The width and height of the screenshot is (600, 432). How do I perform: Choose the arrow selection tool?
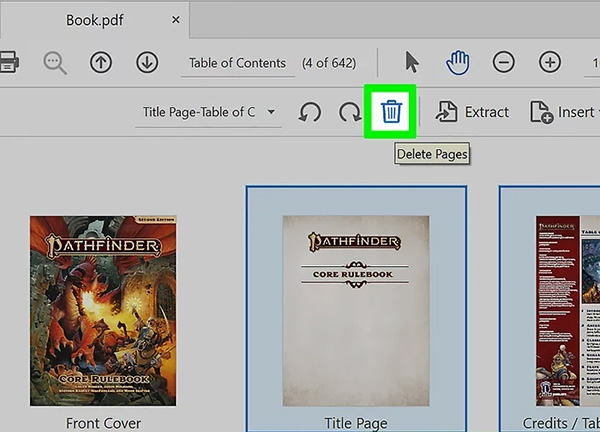coord(411,62)
